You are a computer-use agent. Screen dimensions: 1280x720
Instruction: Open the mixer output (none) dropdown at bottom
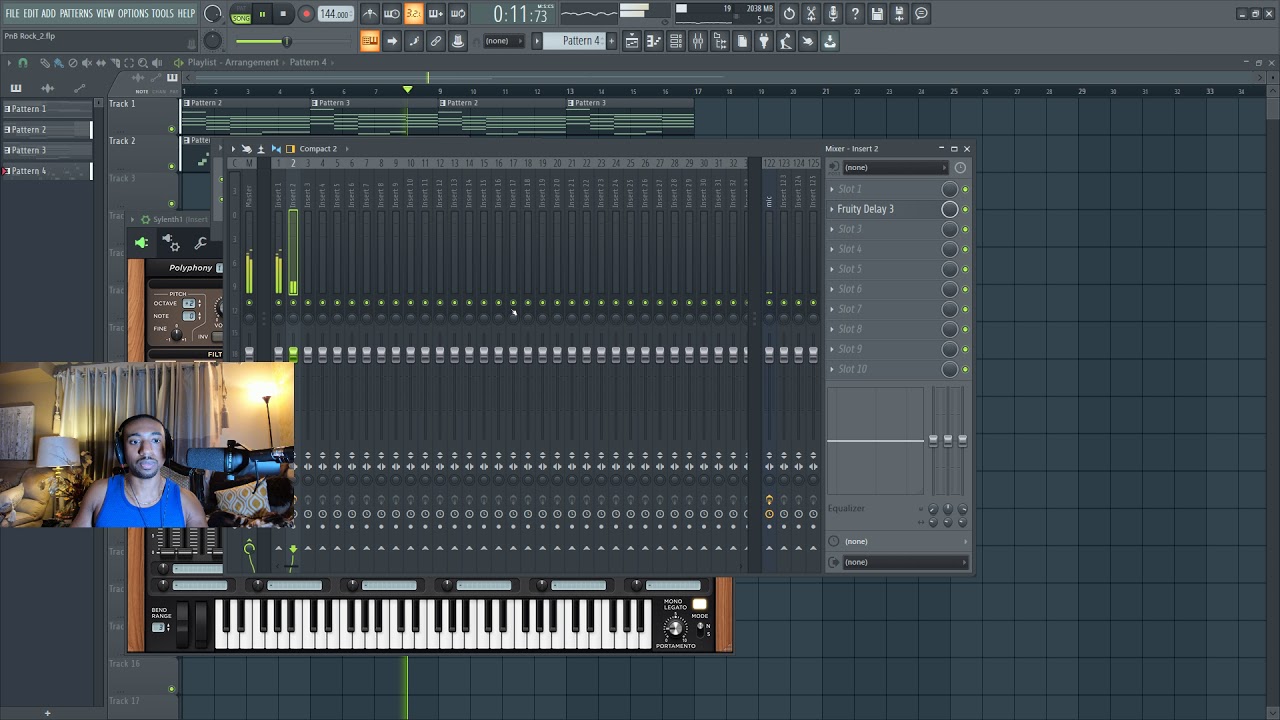[x=905, y=562]
